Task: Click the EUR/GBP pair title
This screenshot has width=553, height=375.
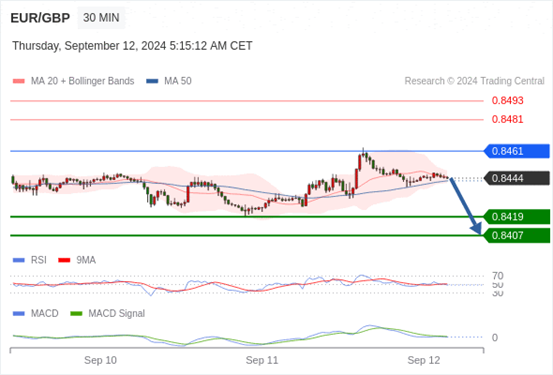Action: [40, 18]
